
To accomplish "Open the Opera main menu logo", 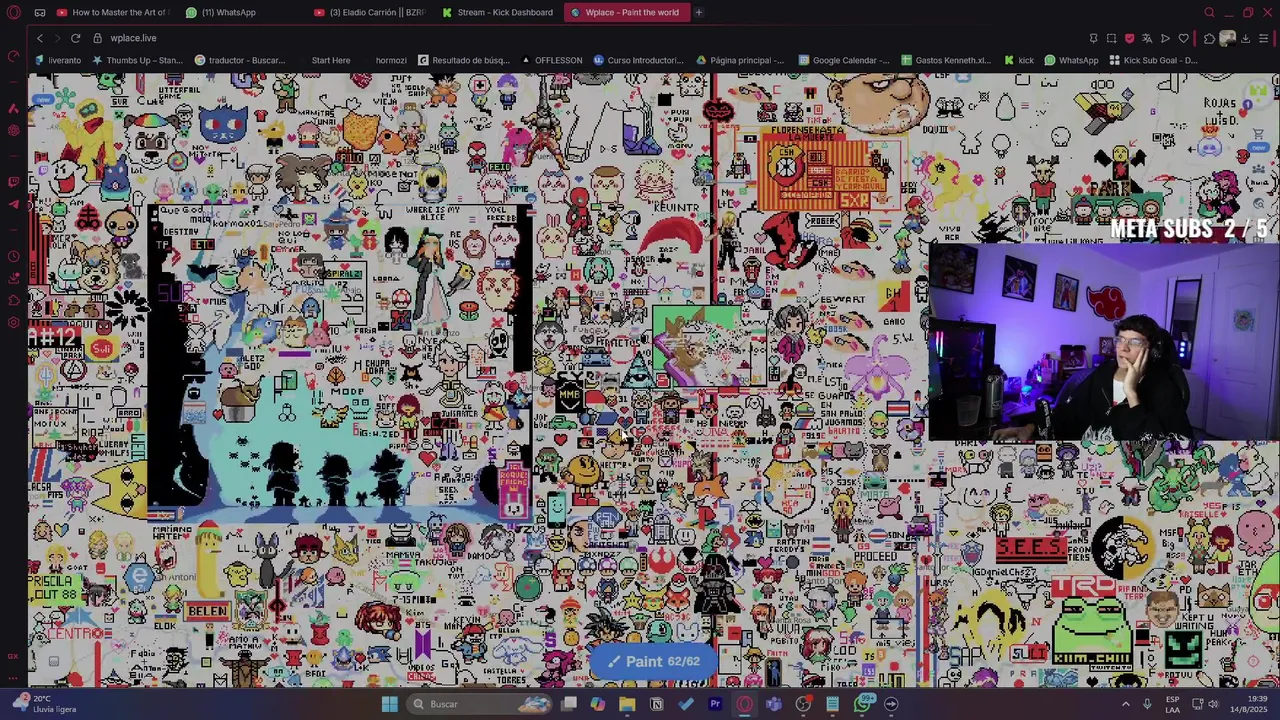I will coord(13,12).
